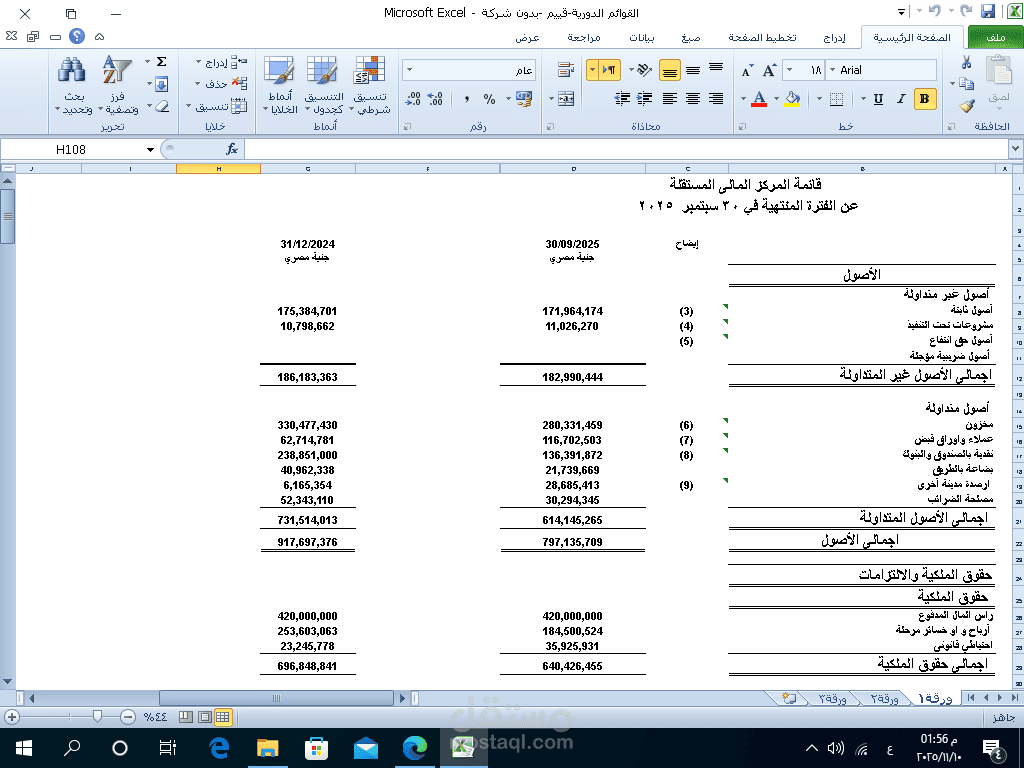Image resolution: width=1024 pixels, height=768 pixels.
Task: Click the orientation (angled text) icon
Action: click(x=645, y=69)
